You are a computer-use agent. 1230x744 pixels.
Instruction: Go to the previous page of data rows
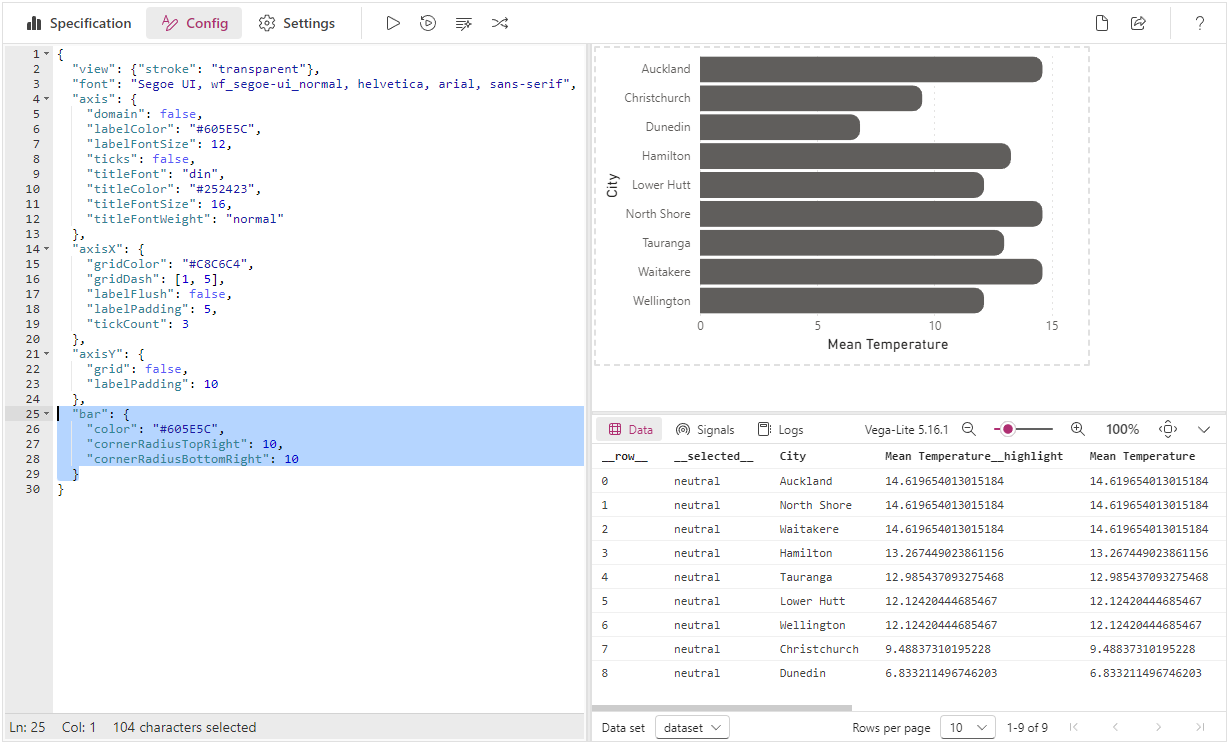(x=1116, y=727)
